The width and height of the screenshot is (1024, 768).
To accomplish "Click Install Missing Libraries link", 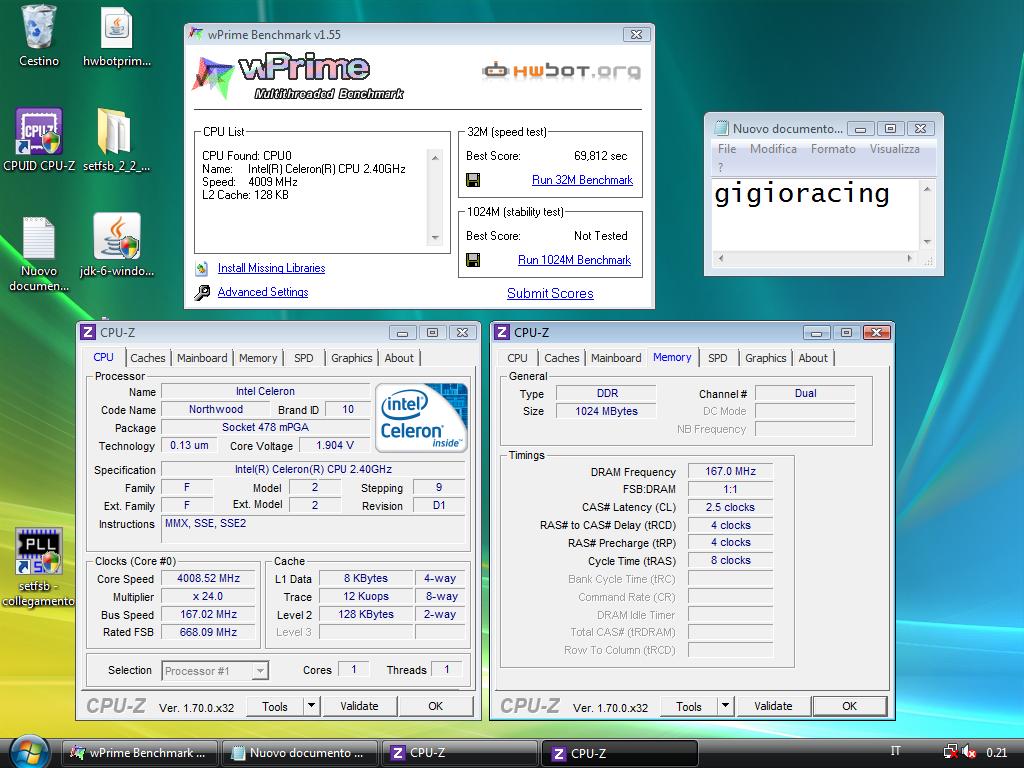I will click(272, 268).
